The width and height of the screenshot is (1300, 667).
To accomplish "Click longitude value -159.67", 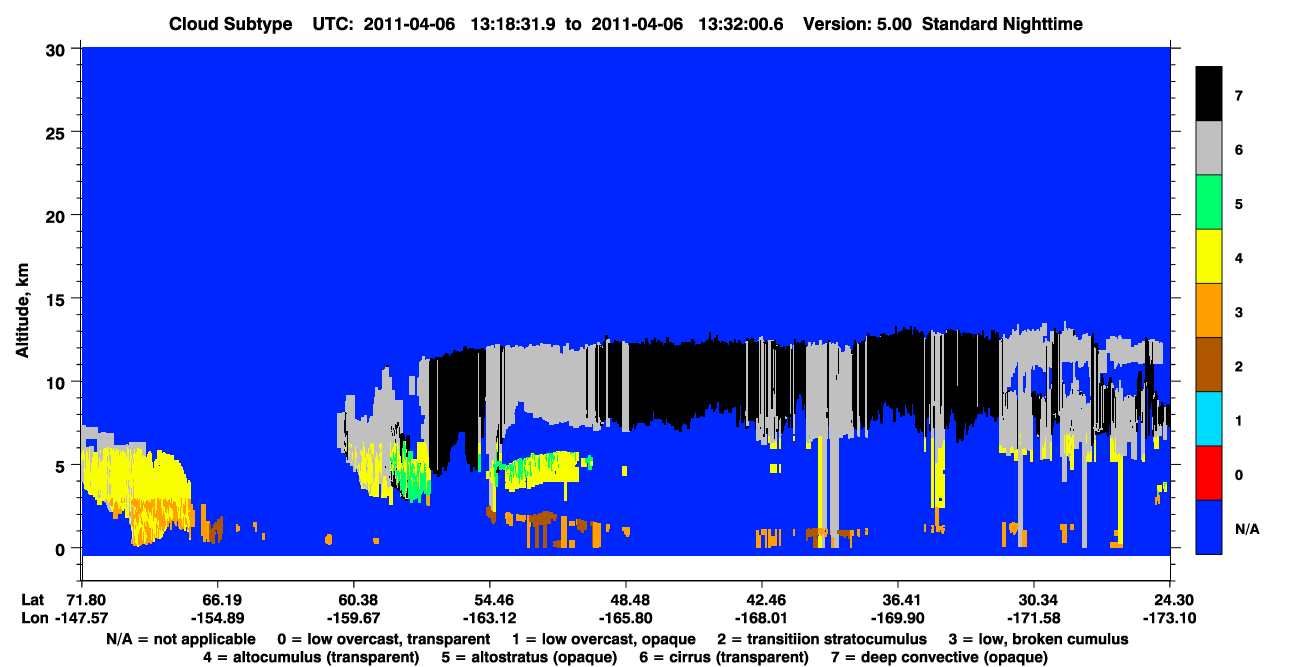I will (x=352, y=618).
